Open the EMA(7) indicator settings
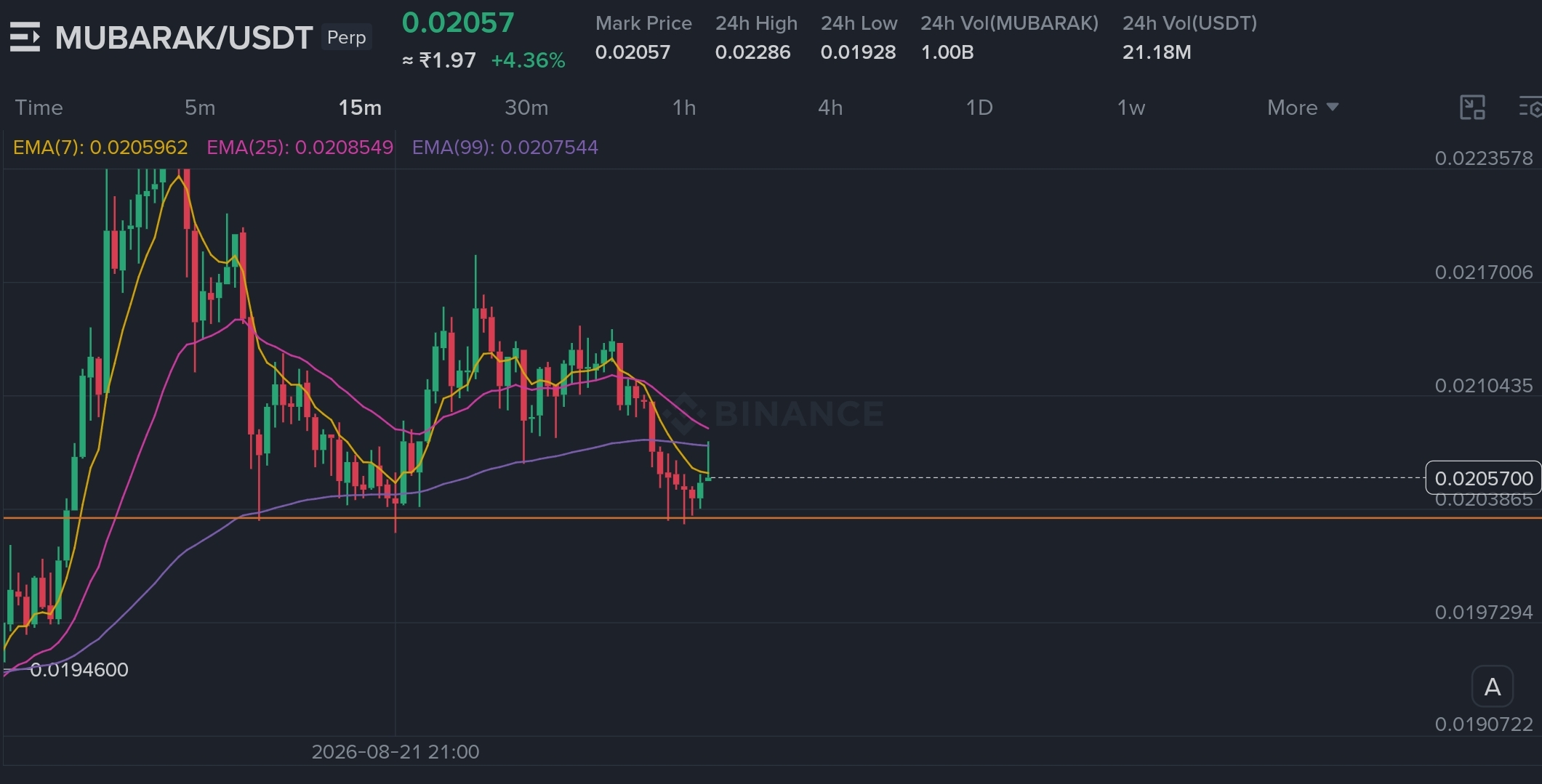 [x=100, y=147]
